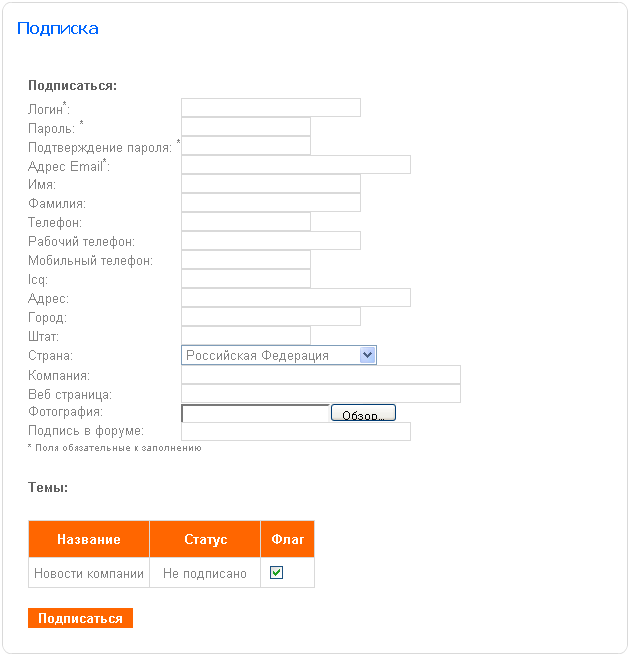The width and height of the screenshot is (630, 658).
Task: Click the Мобильный телефон field
Action: (x=245, y=260)
